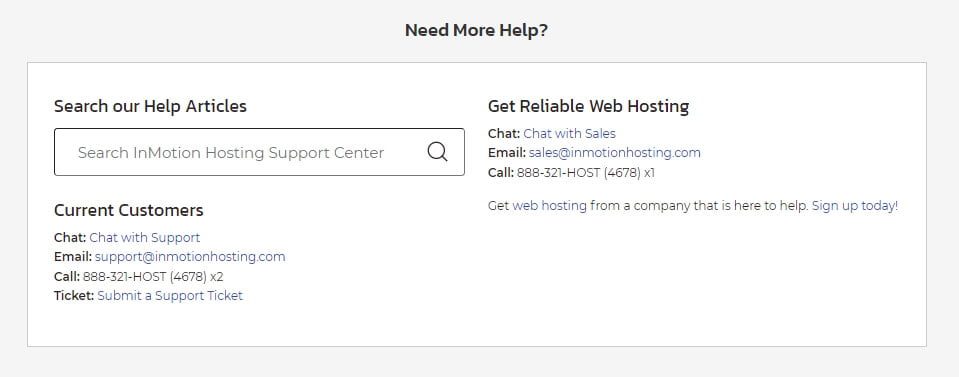
Task: Follow the web hosting link in the sentence
Action: pyautogui.click(x=549, y=206)
